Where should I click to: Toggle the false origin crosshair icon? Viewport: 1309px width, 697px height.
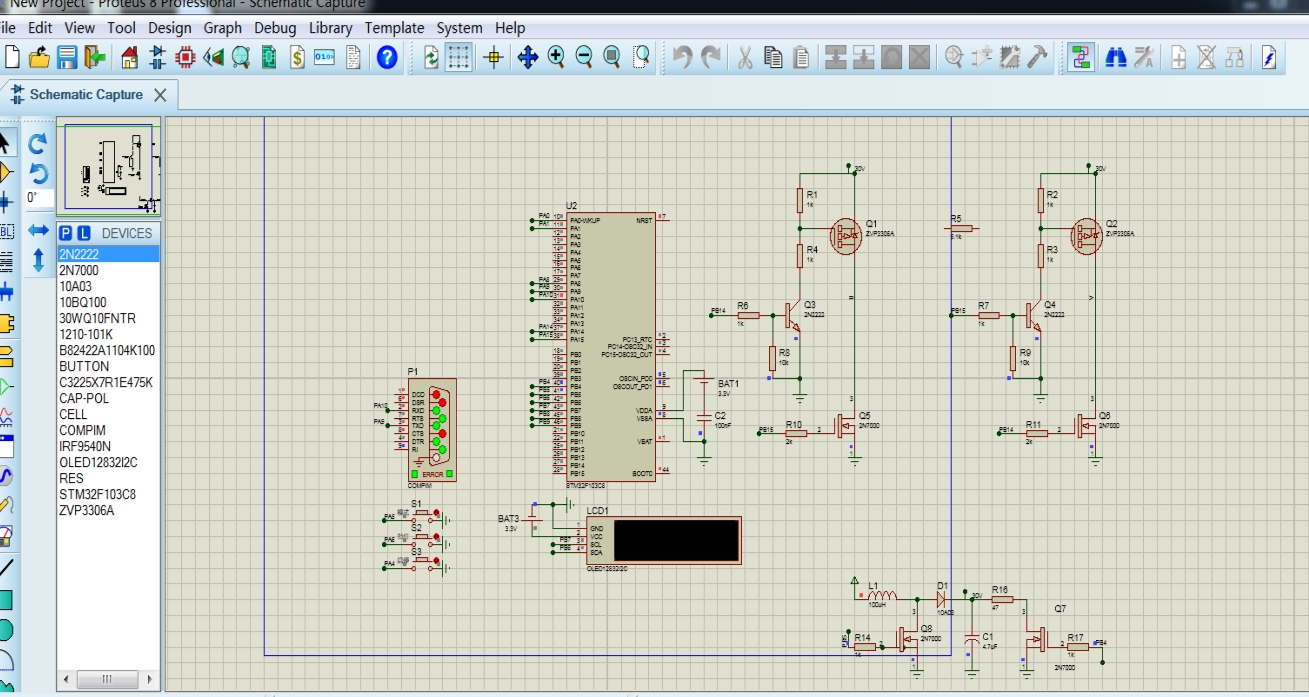point(493,57)
